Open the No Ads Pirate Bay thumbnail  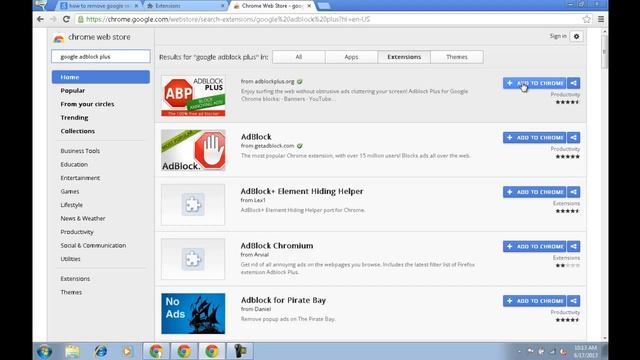(x=193, y=313)
